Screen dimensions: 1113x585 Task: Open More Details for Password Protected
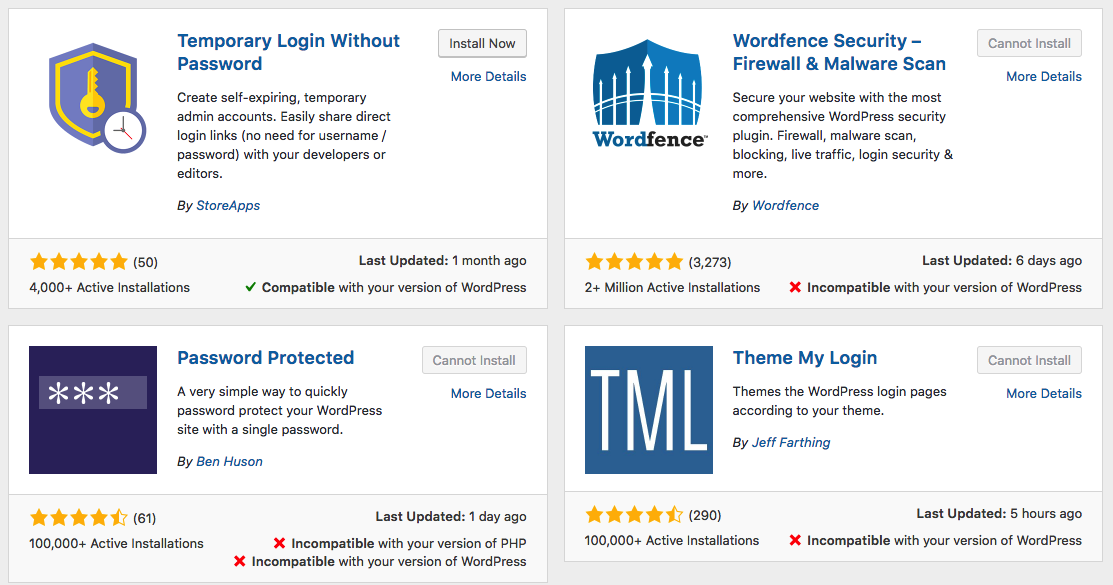tap(488, 393)
